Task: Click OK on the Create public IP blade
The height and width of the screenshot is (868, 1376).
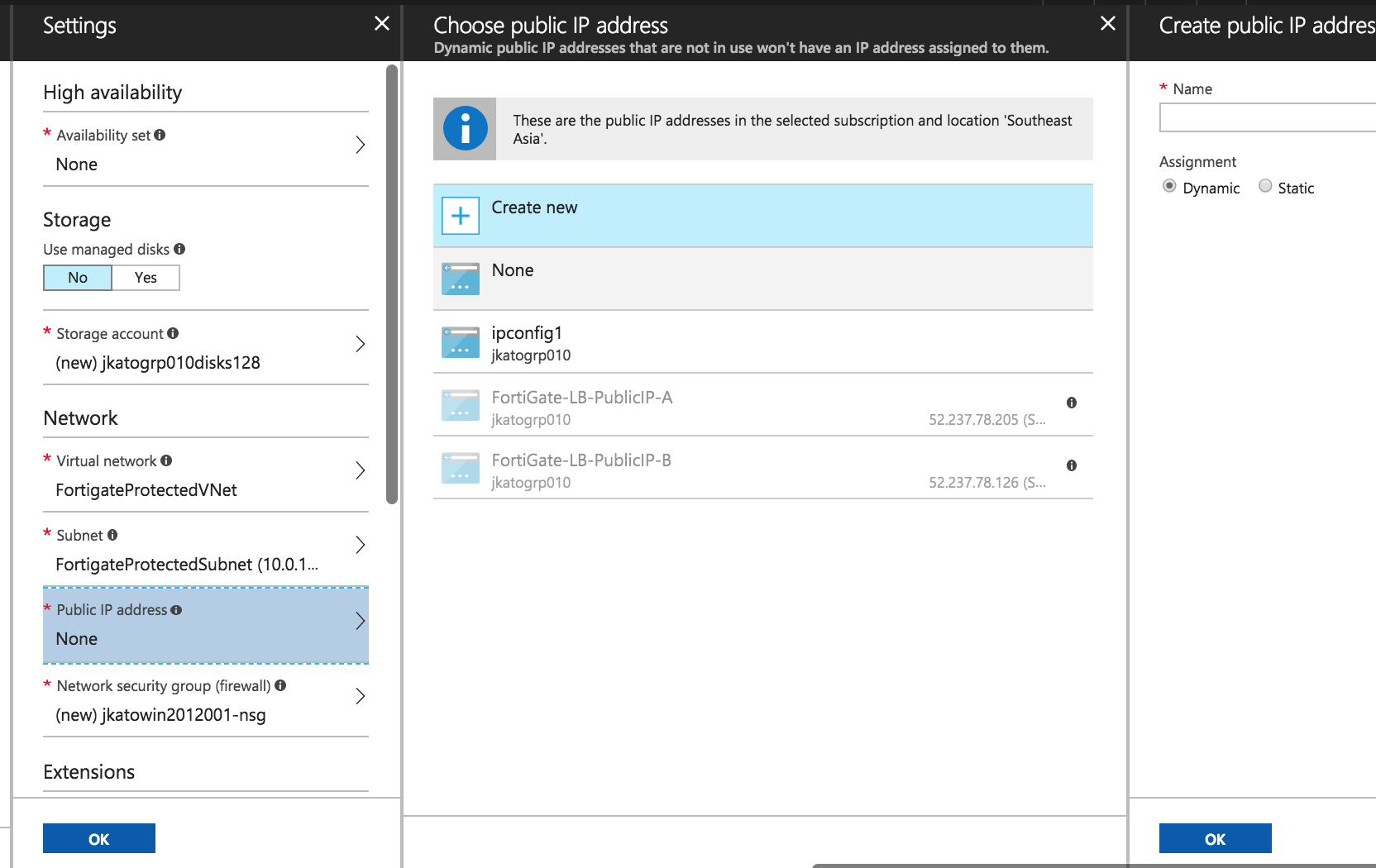Action: pyautogui.click(x=1216, y=837)
